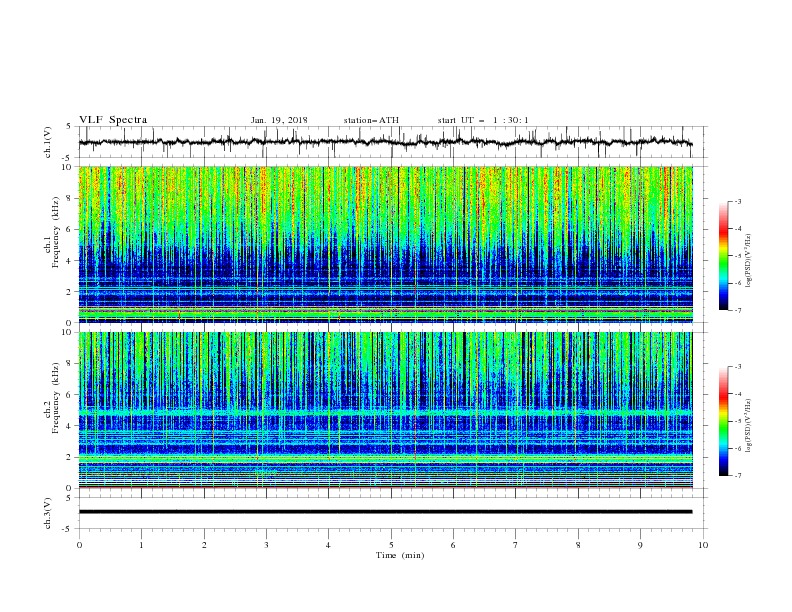The height and width of the screenshot is (612, 792).
Task: Click the "VLF Spectra" title text
Action: click(x=113, y=120)
